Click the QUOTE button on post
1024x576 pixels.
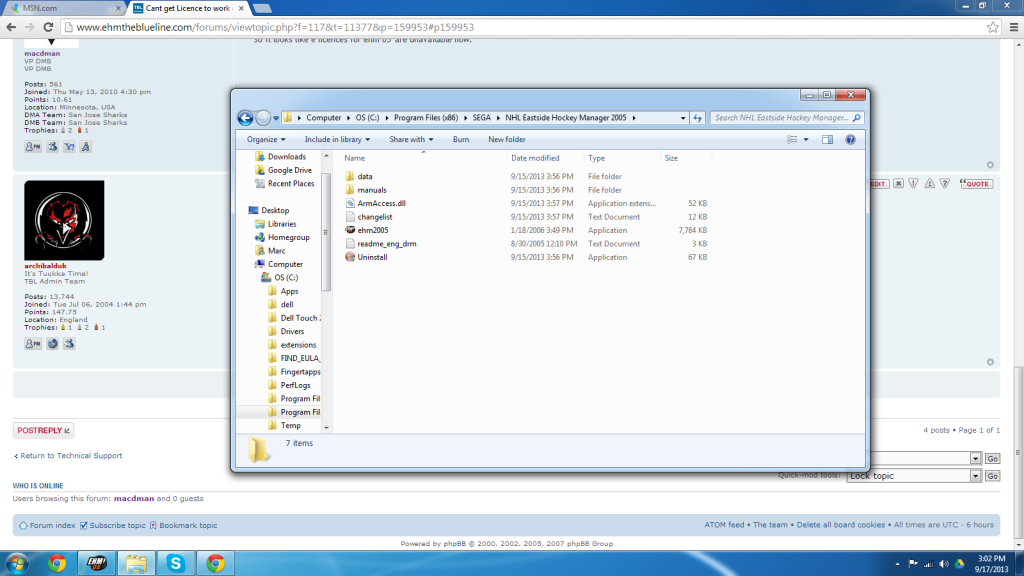976,184
